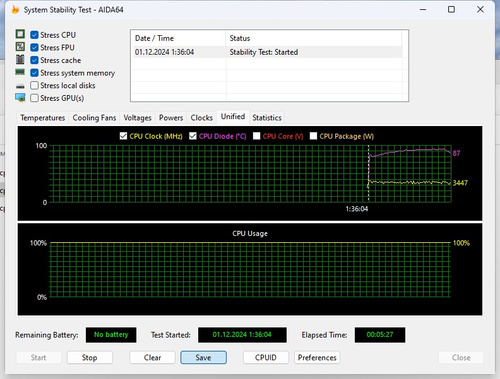Image resolution: width=500 pixels, height=379 pixels.
Task: Click the CPU chip icon beside Stress CPU
Action: [20, 34]
